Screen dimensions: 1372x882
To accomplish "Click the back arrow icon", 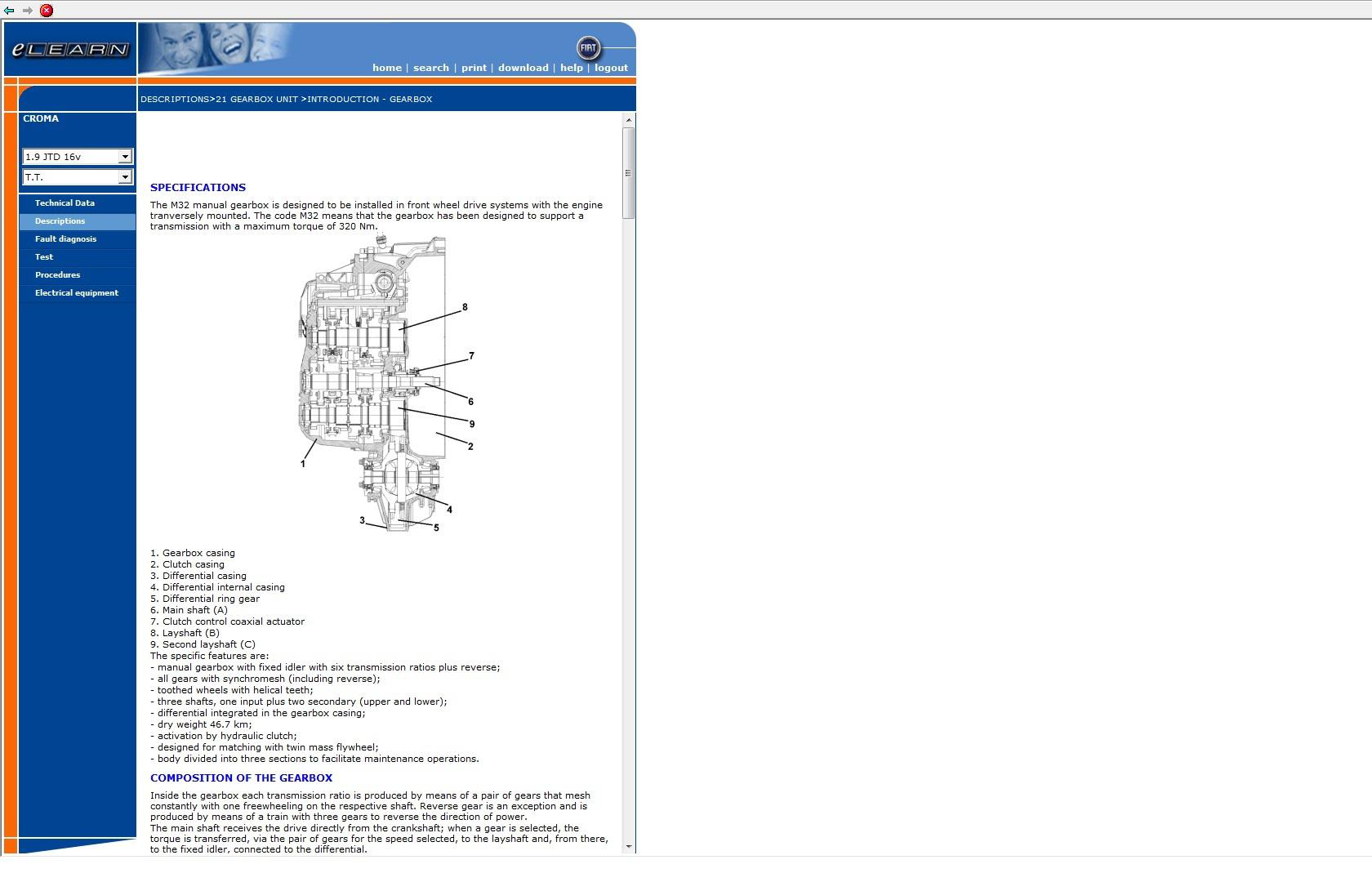I will 9,11.
